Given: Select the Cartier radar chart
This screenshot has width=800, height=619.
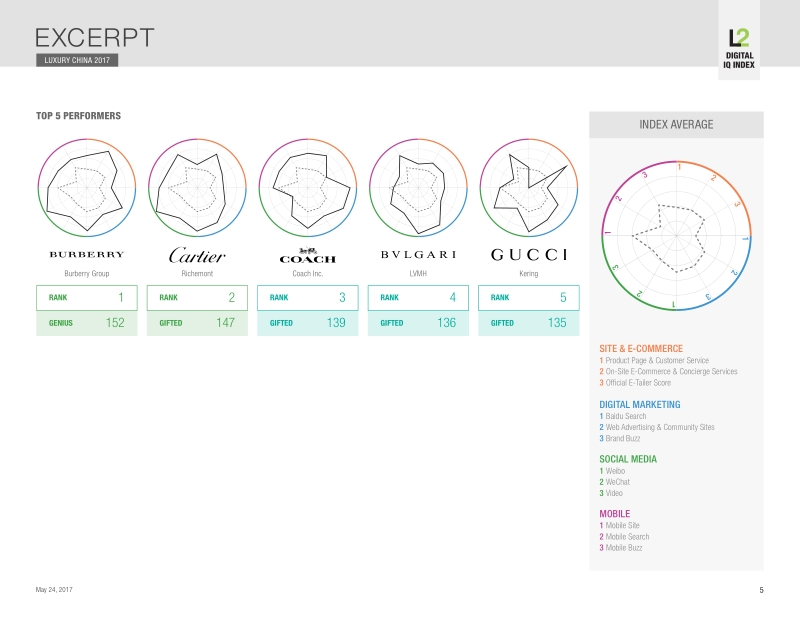Looking at the screenshot, I should 197,187.
